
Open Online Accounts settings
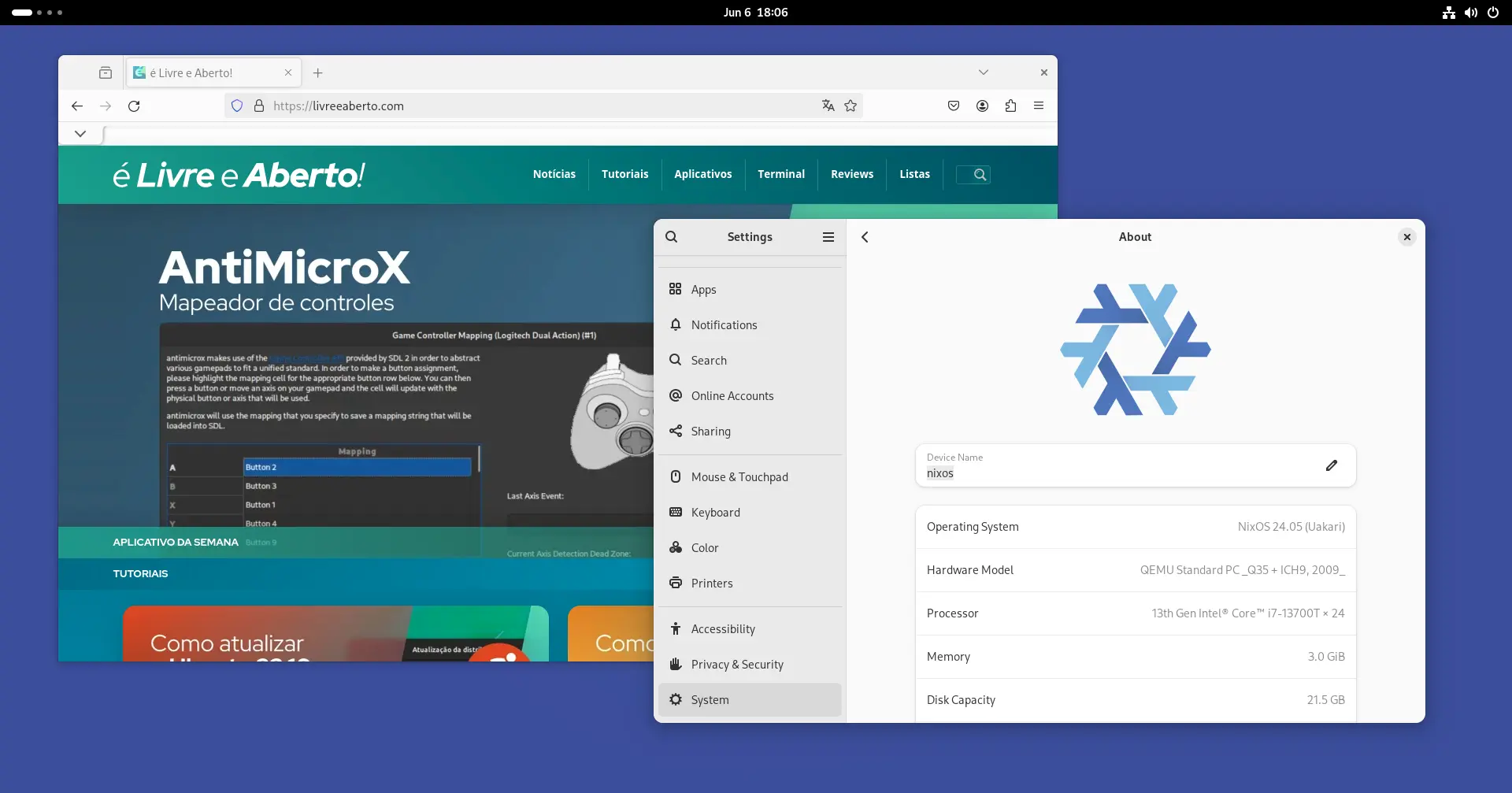click(750, 395)
